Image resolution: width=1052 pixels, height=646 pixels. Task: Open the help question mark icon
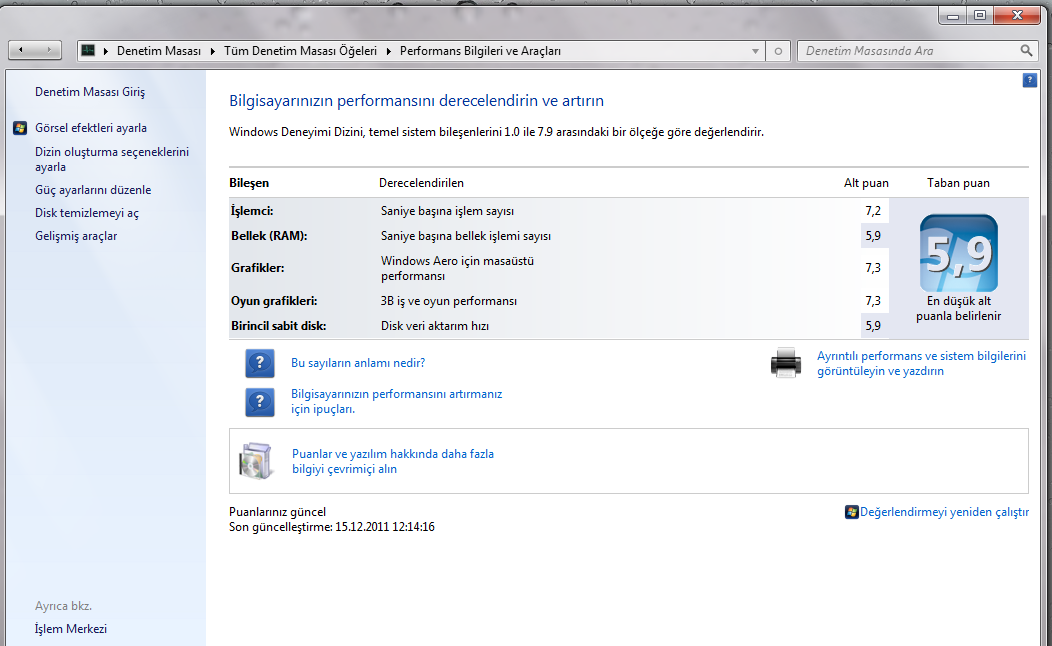pos(1029,80)
